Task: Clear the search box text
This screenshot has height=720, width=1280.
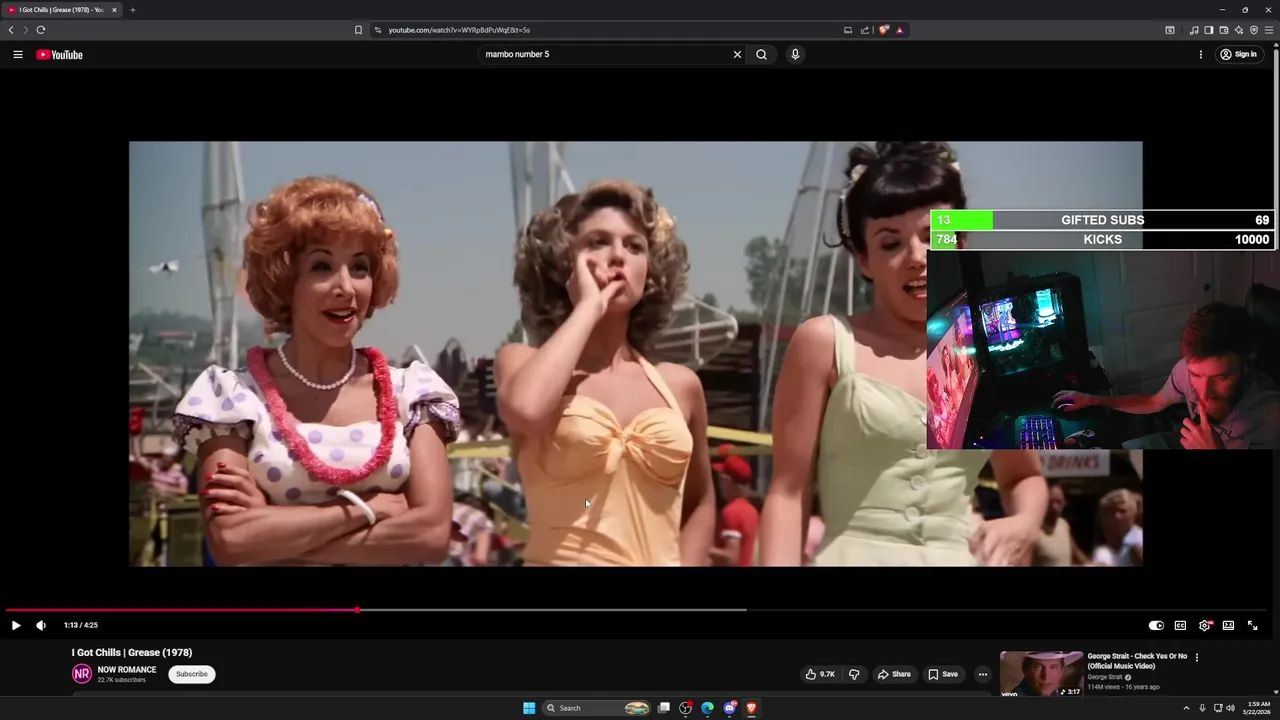Action: 737,55
